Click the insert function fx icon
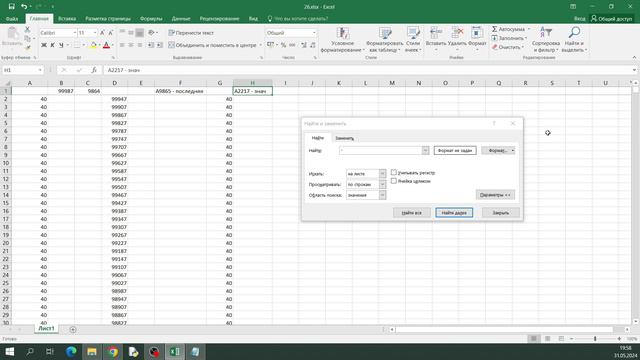Viewport: 640px width, 360px height. tap(94, 70)
